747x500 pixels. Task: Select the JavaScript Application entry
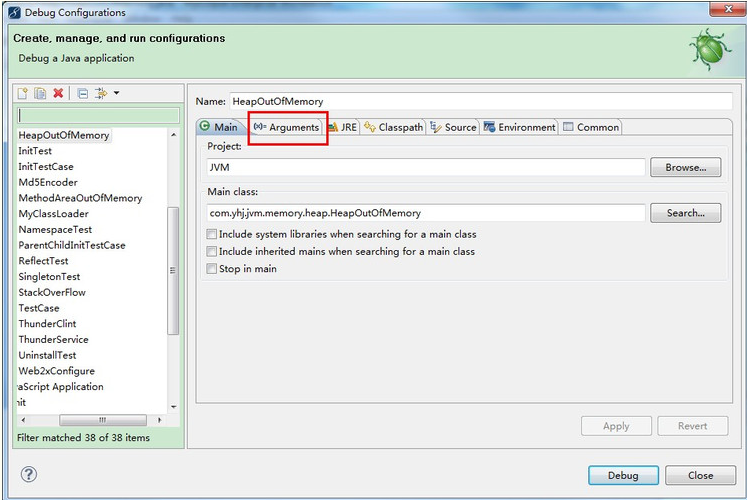click(x=60, y=387)
